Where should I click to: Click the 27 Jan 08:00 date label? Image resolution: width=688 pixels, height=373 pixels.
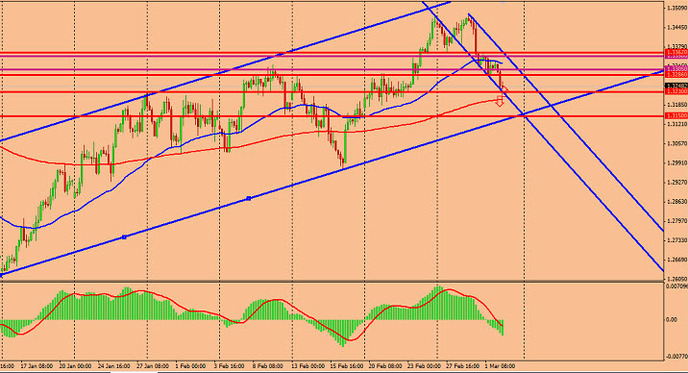(x=153, y=366)
